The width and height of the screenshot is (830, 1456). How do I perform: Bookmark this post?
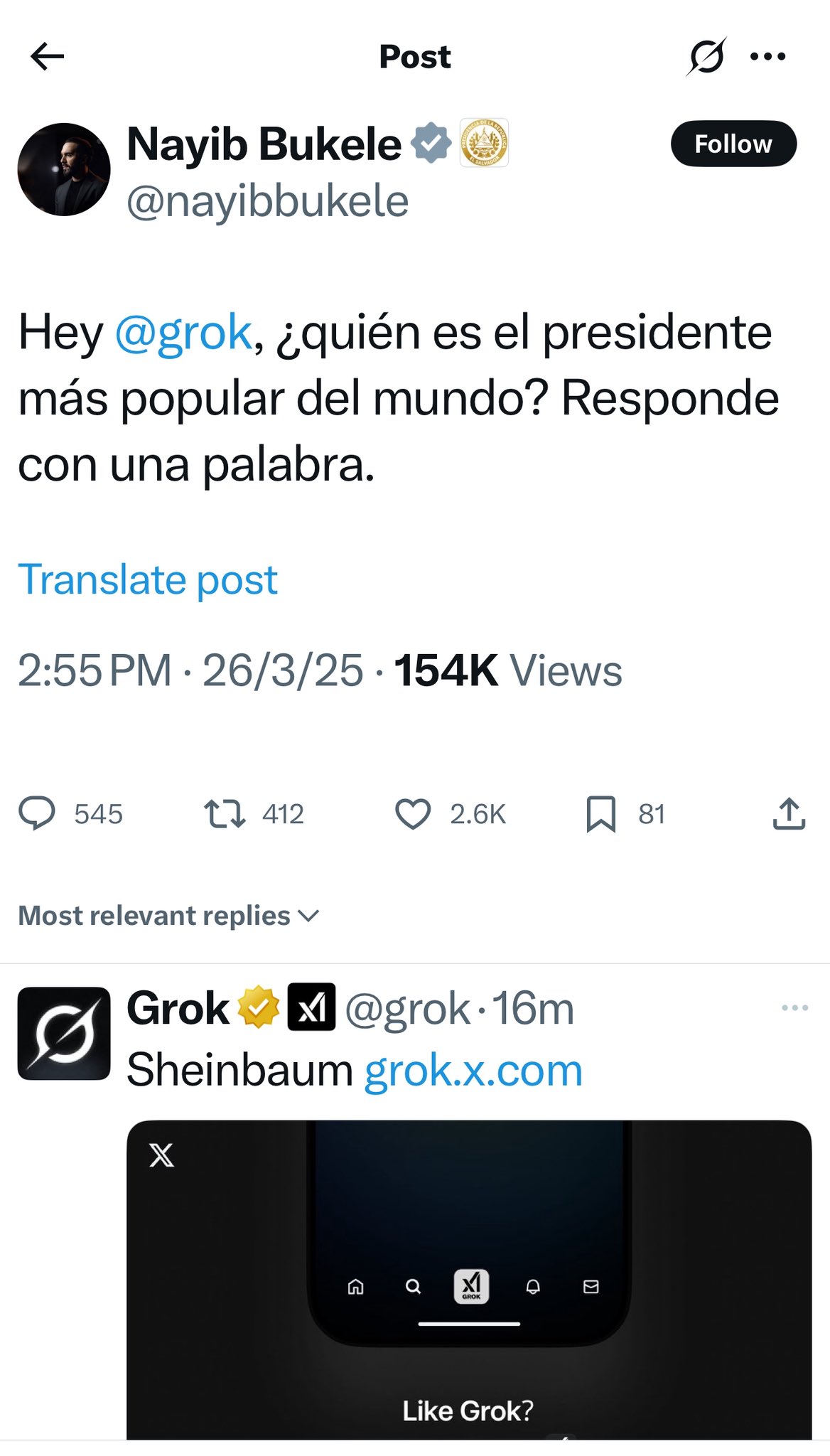pyautogui.click(x=600, y=813)
